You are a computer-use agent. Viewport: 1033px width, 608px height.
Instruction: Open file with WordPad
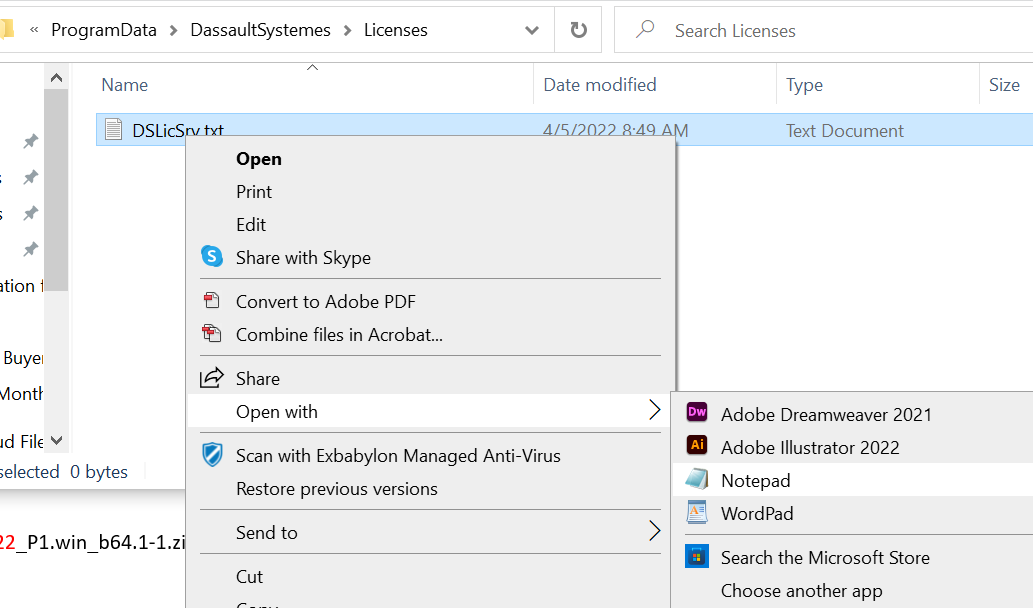(x=757, y=513)
